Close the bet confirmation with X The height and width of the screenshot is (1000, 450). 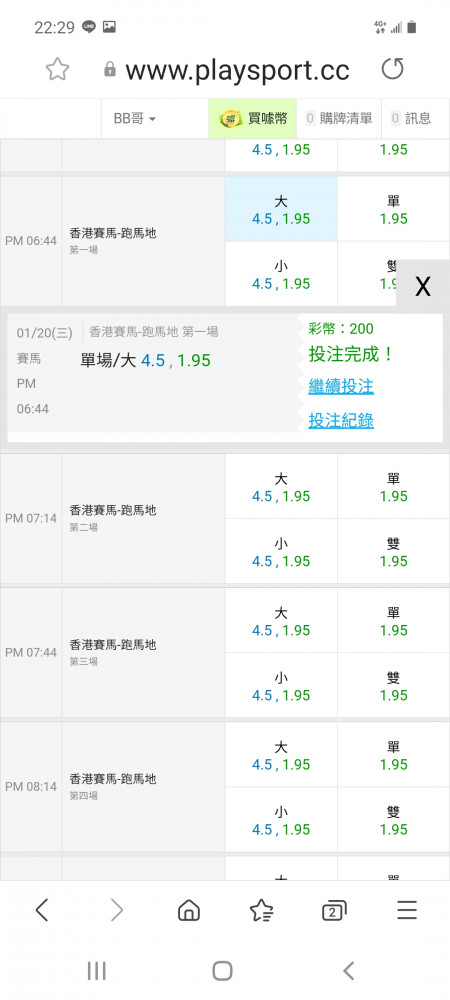tap(423, 287)
